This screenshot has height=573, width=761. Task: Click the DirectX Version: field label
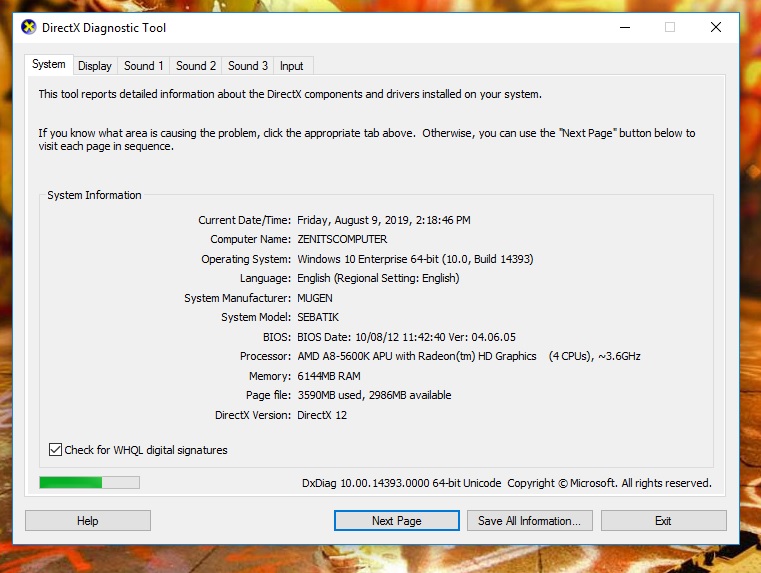[253, 415]
